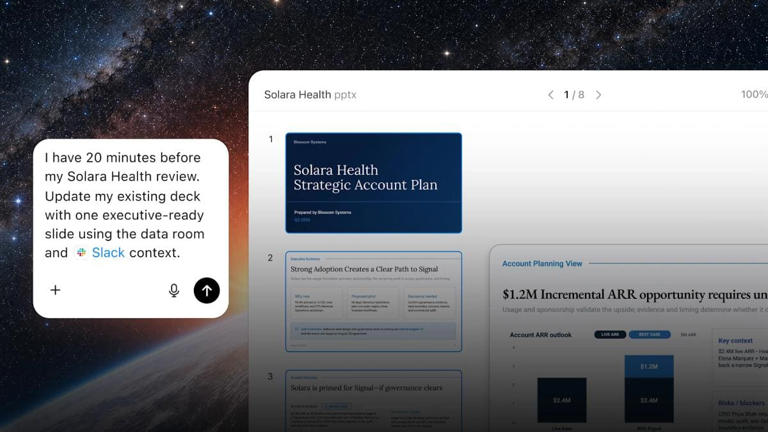Viewport: 768px width, 432px height.
Task: Click the Account ARR outlook chart label
Action: coord(541,335)
